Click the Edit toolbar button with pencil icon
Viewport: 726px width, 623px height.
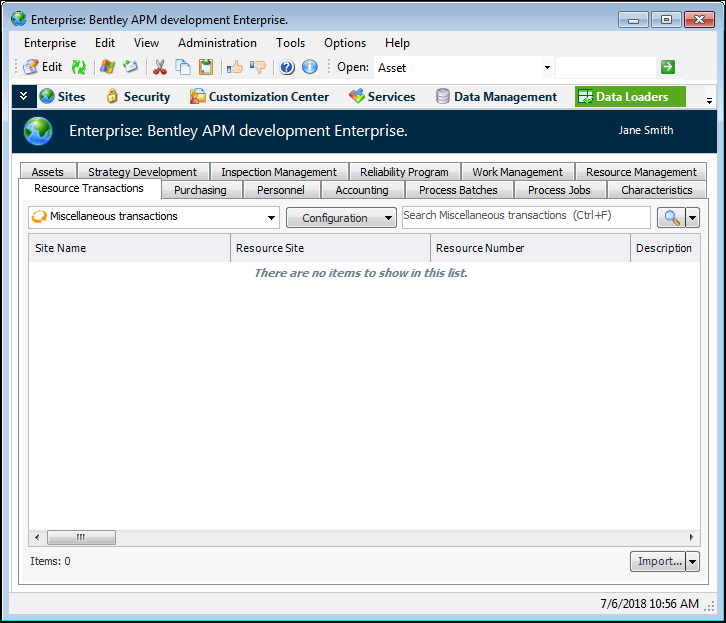[43, 67]
